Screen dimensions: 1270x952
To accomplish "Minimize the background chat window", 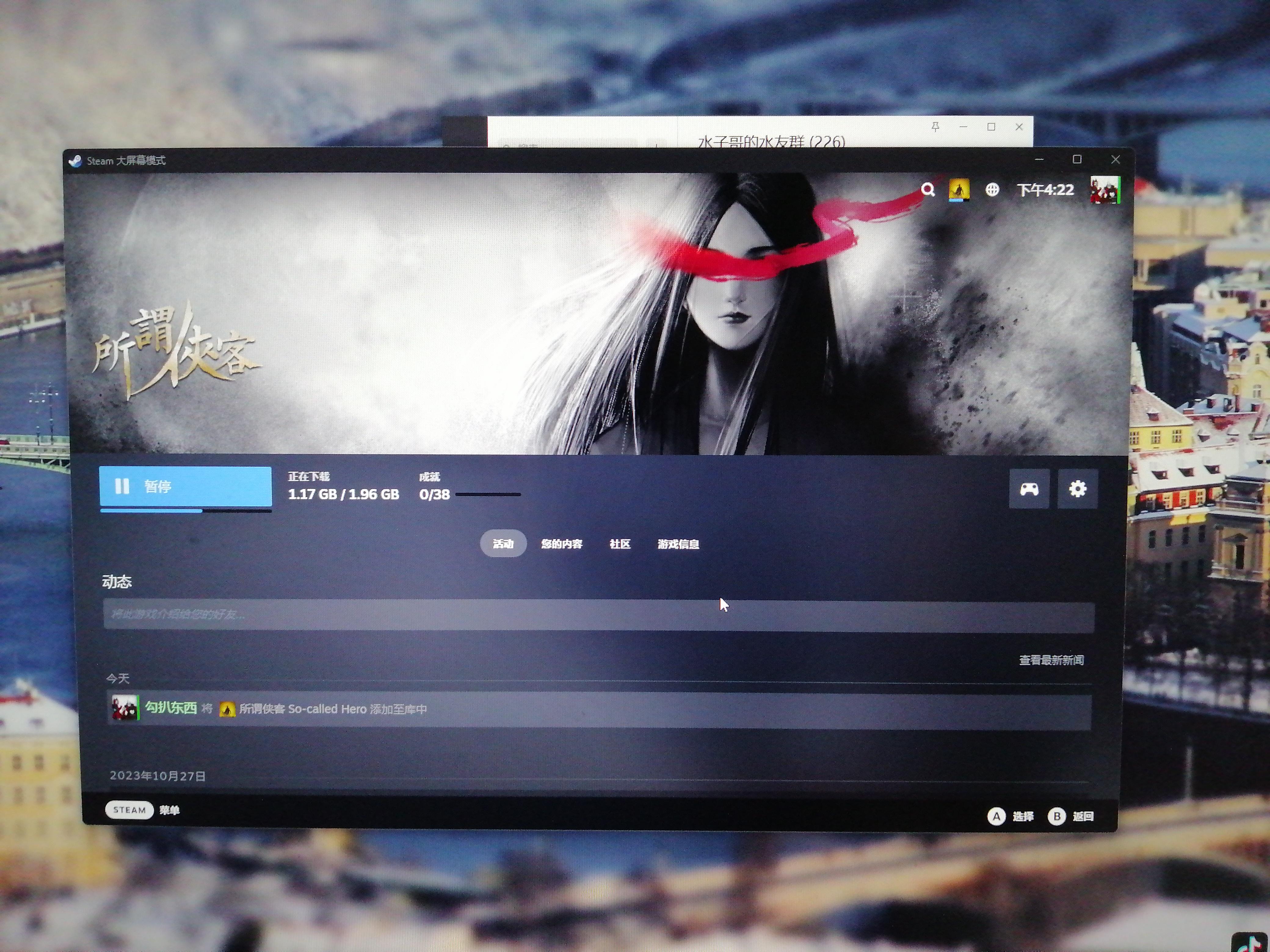I will 963,127.
